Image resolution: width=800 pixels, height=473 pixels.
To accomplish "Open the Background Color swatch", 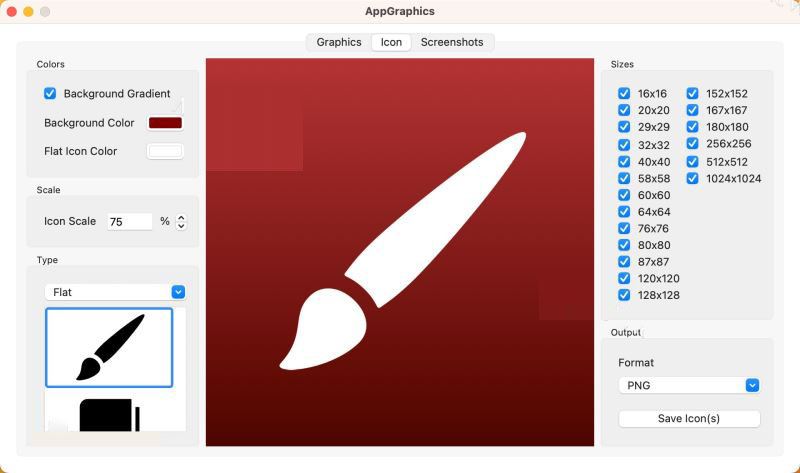I will point(165,123).
